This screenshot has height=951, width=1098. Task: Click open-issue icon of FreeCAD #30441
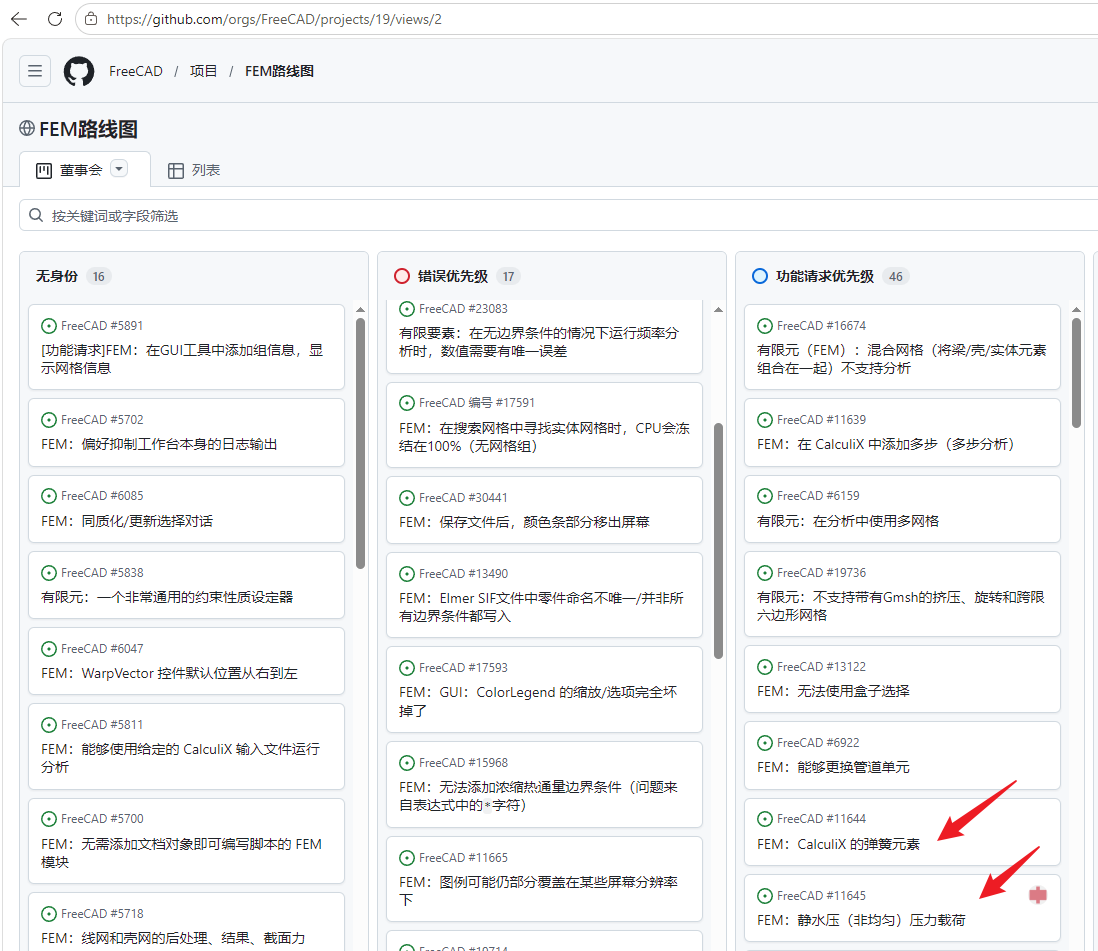(x=407, y=498)
